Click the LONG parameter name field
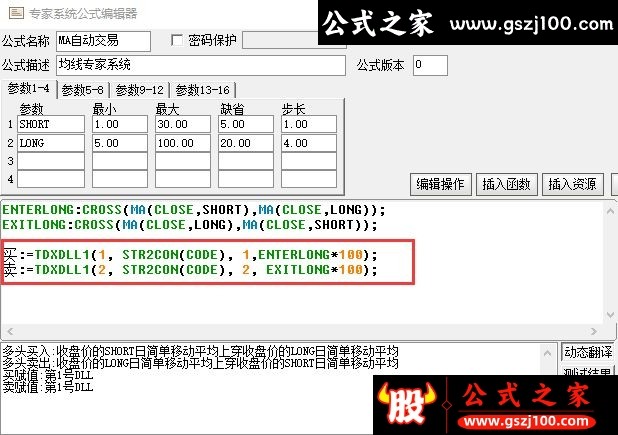The width and height of the screenshot is (618, 435). [51, 143]
